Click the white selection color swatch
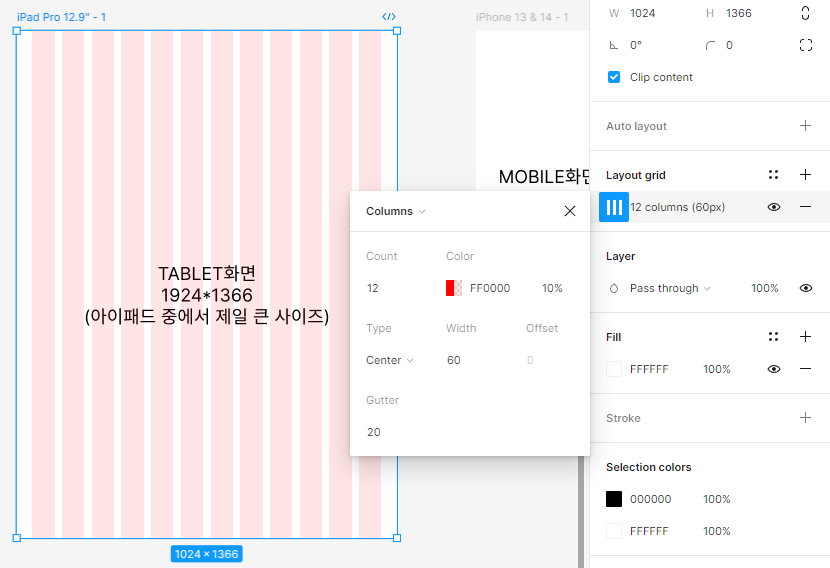830x568 pixels. tap(614, 531)
